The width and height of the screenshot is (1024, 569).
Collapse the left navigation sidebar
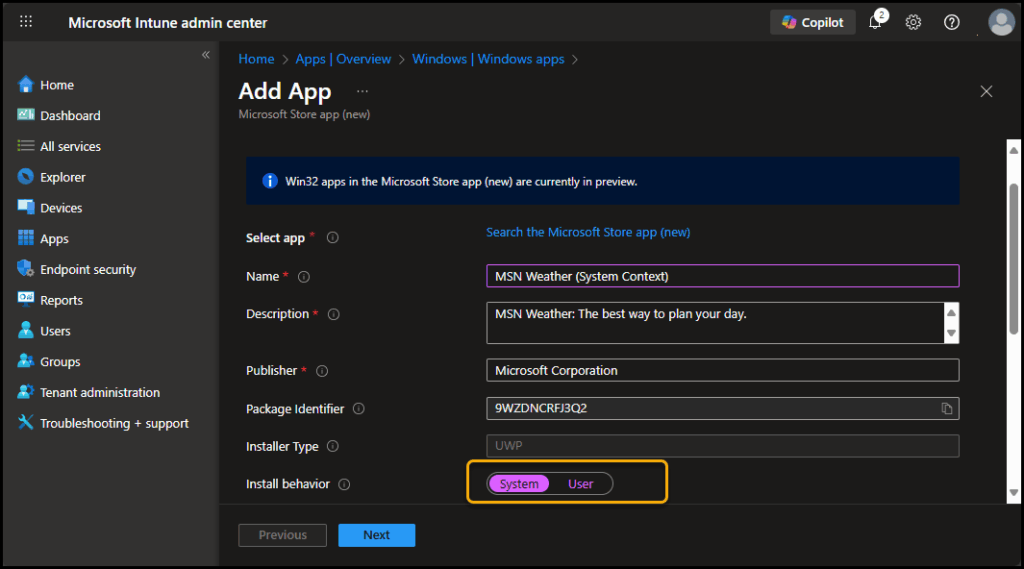coord(206,55)
